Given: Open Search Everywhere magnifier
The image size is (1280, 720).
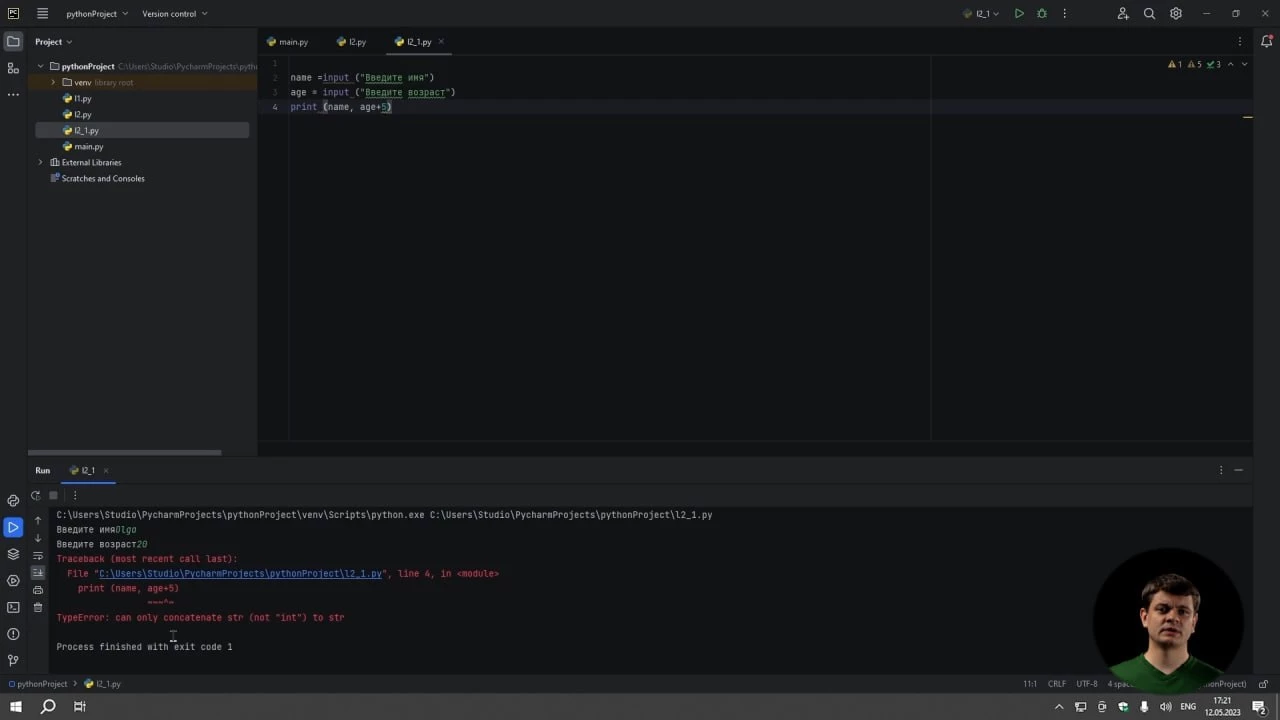Looking at the screenshot, I should pos(1149,13).
